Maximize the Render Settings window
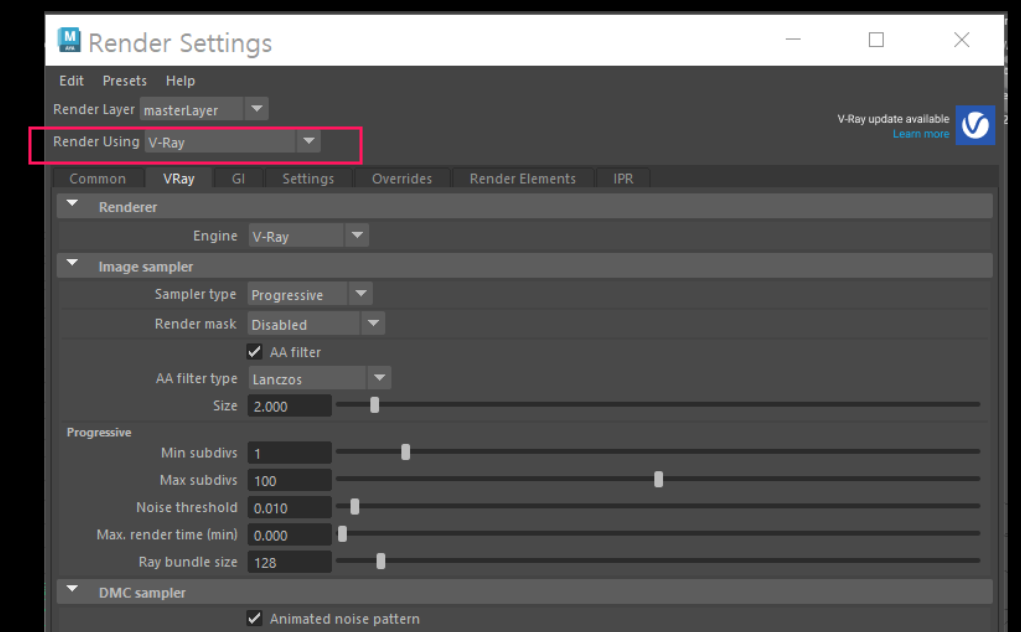 tap(876, 40)
